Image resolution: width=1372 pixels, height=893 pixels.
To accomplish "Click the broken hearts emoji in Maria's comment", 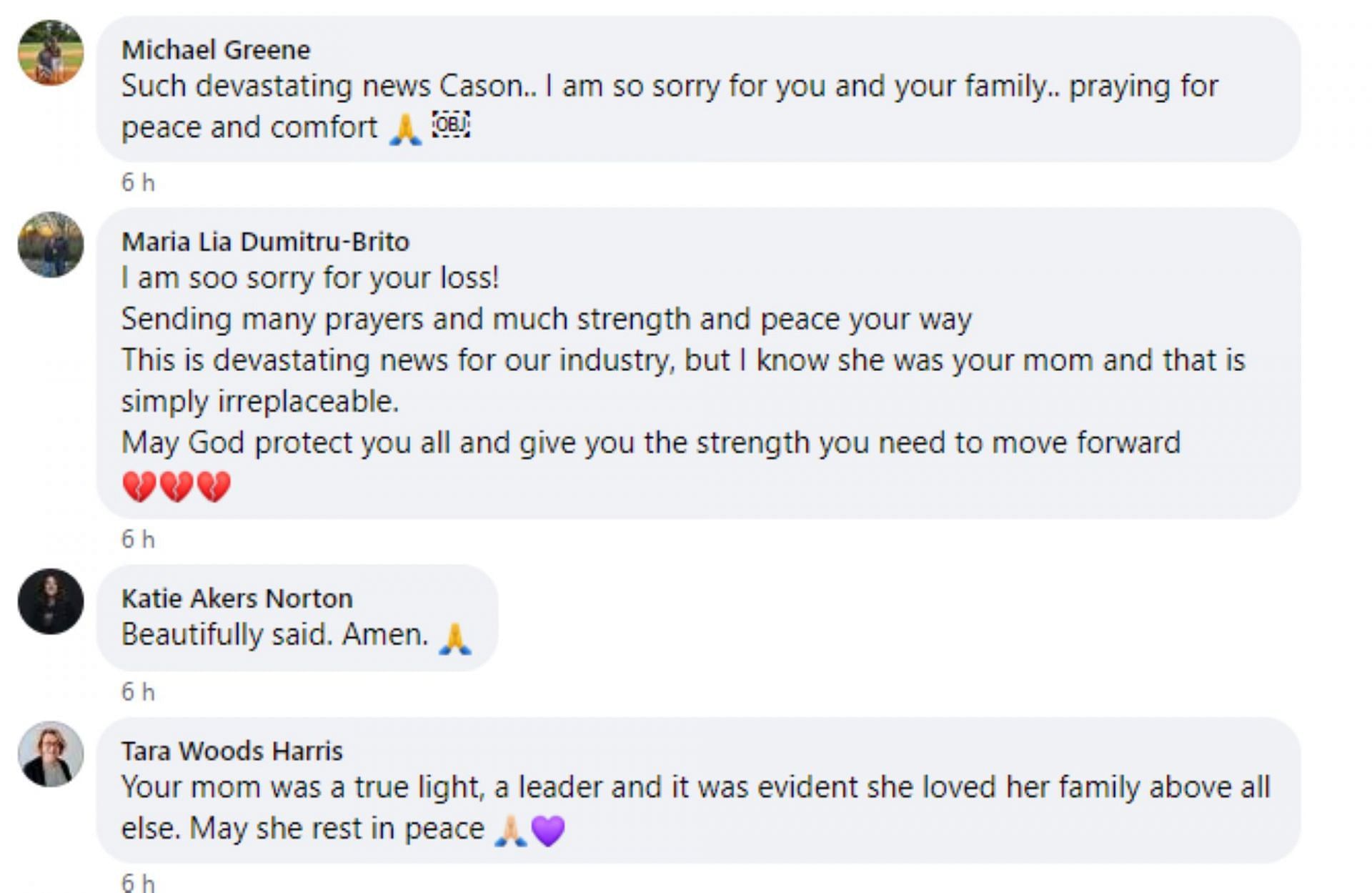I will [x=177, y=486].
